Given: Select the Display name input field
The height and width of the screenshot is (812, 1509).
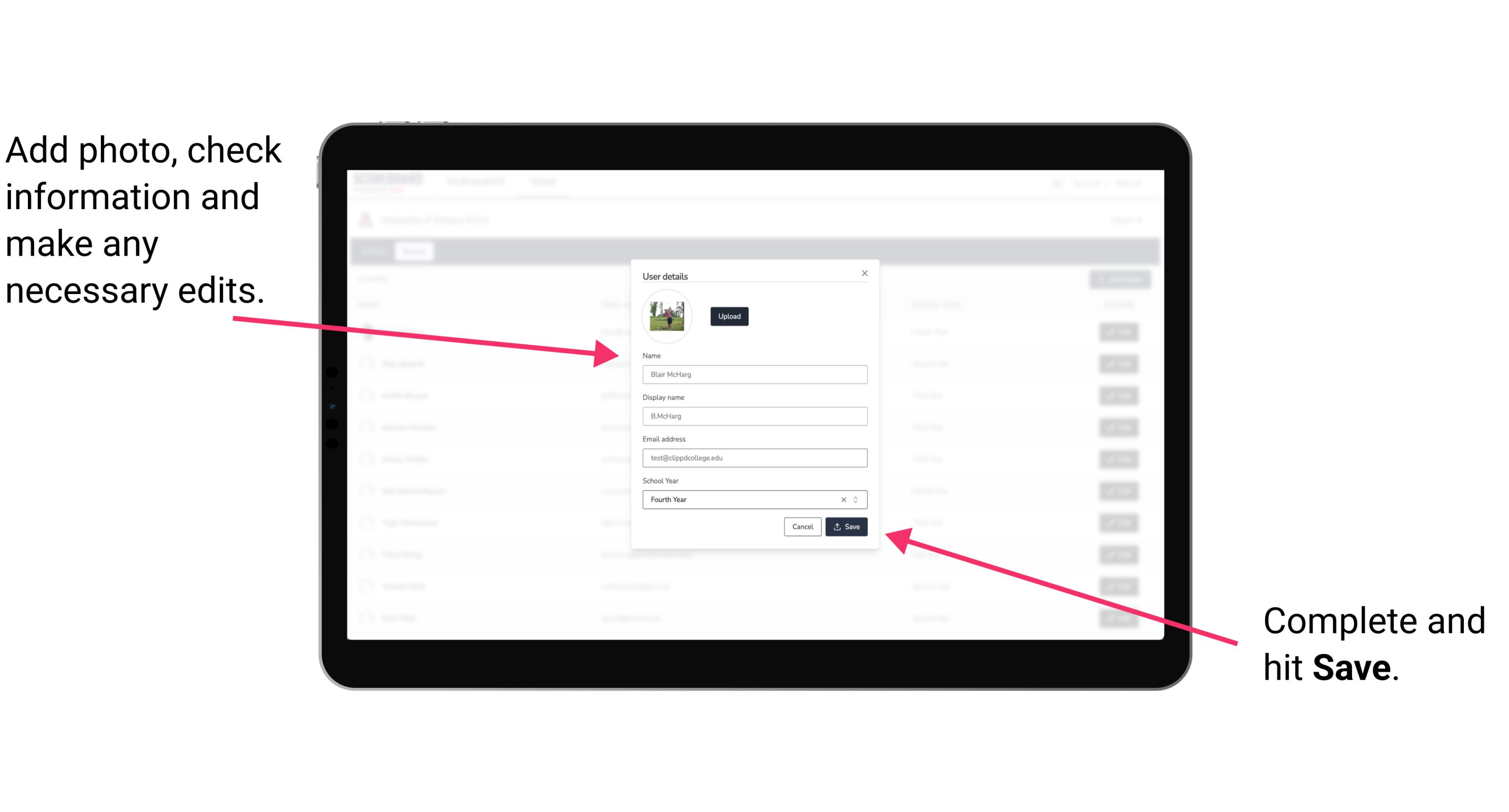Looking at the screenshot, I should click(753, 416).
